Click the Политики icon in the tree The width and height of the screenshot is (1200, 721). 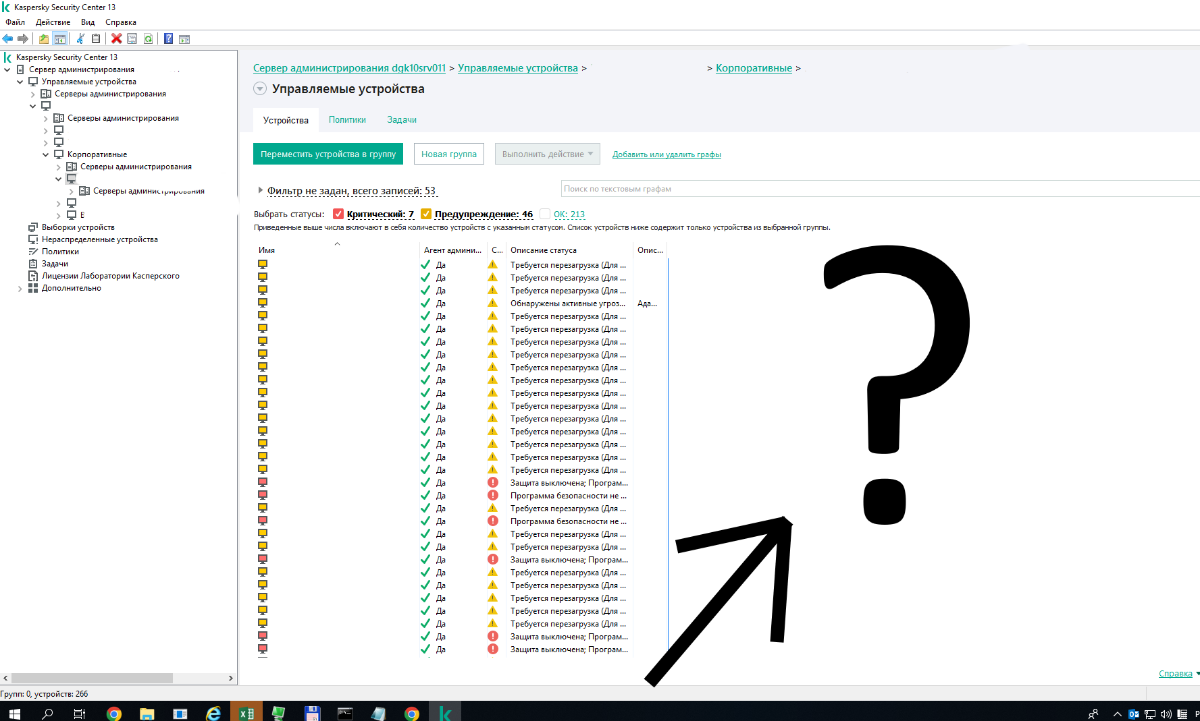33,252
